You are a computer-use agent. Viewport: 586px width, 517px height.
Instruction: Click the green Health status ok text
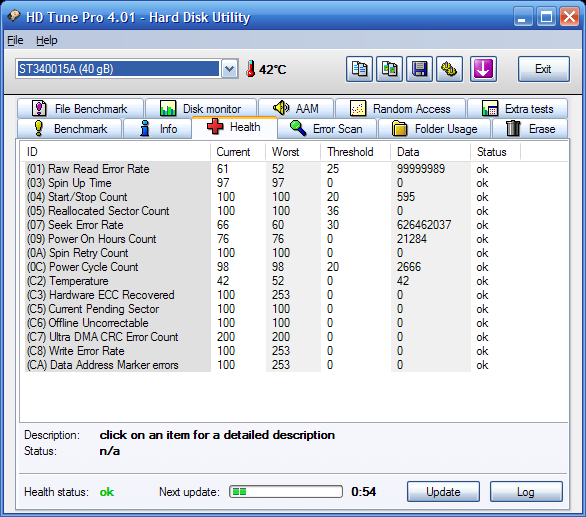[107, 492]
